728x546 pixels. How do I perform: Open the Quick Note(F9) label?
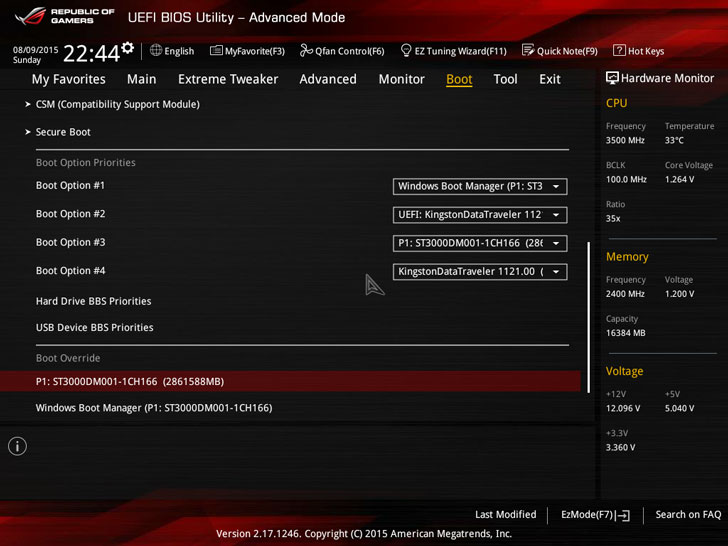567,51
